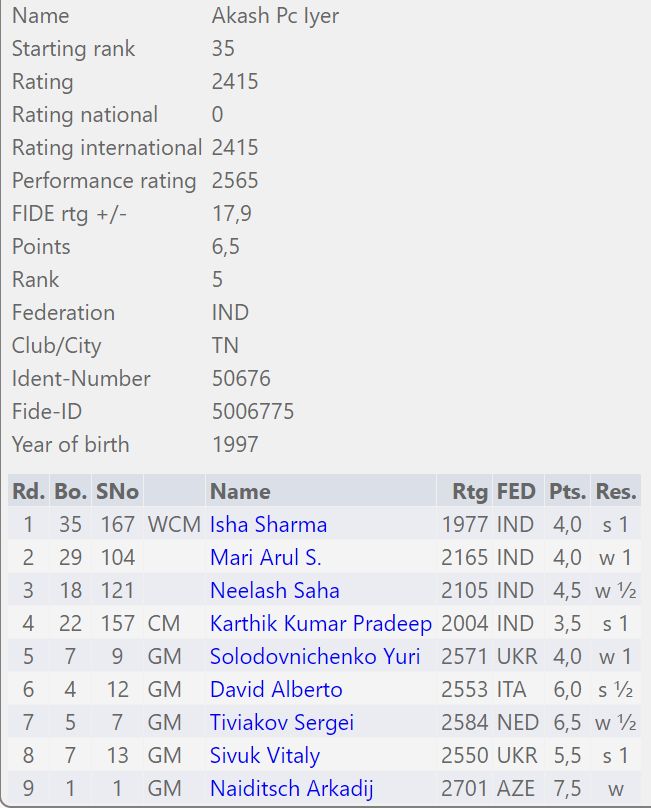Click the player name Akash Pc Iyer
The image size is (651, 808).
click(x=275, y=15)
